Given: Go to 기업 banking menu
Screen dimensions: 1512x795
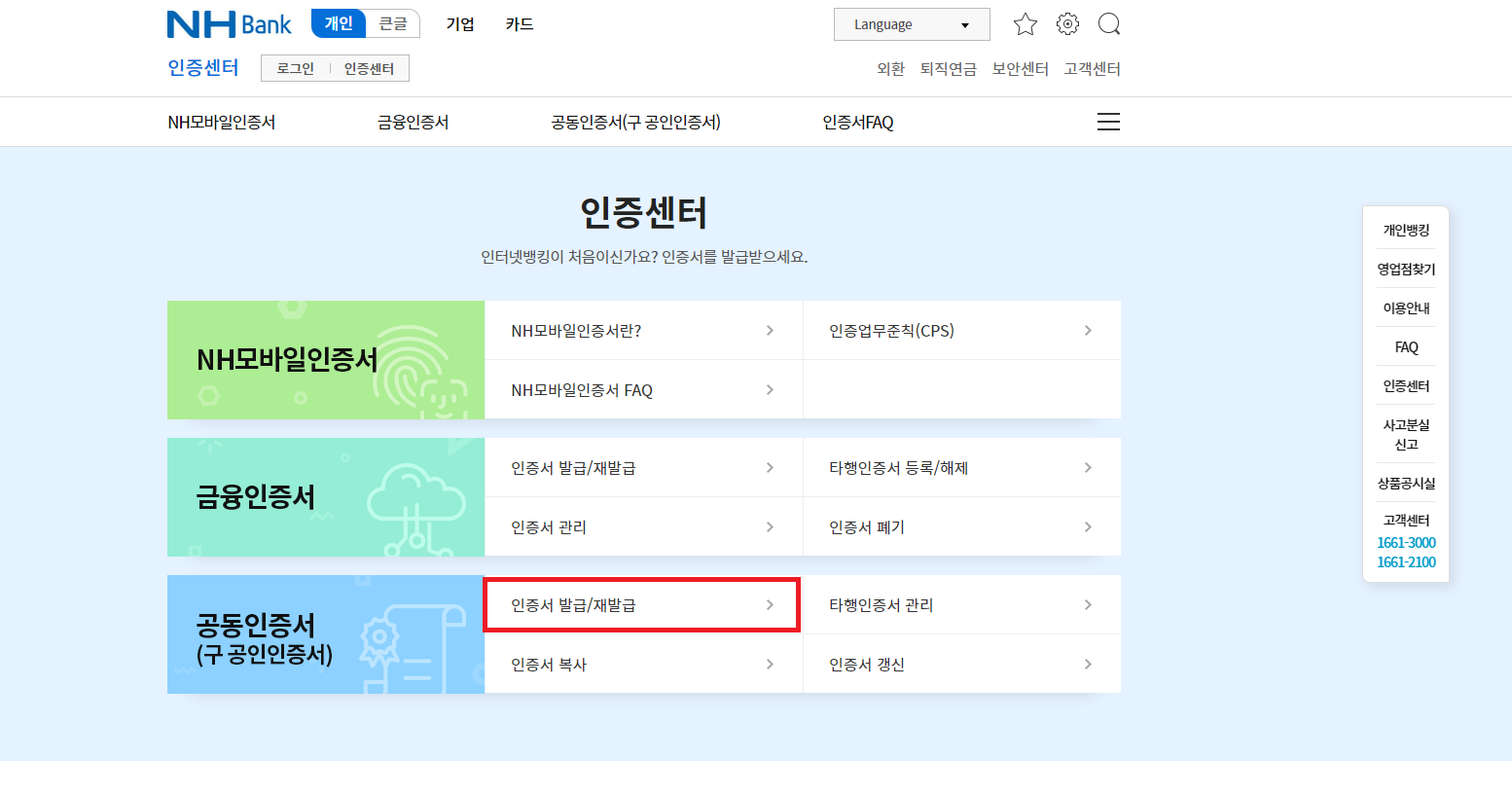Looking at the screenshot, I should click(x=460, y=24).
